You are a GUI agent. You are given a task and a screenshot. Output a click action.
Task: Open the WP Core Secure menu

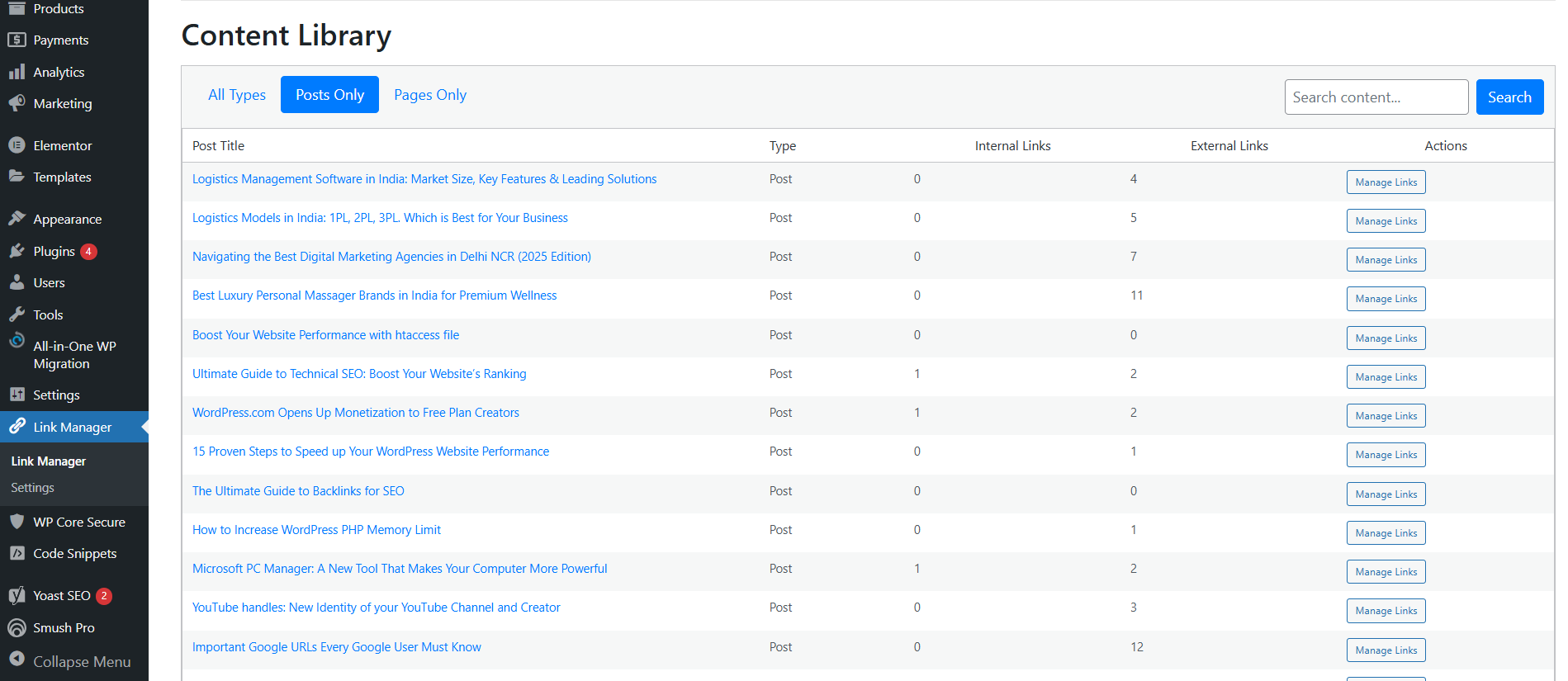click(79, 523)
